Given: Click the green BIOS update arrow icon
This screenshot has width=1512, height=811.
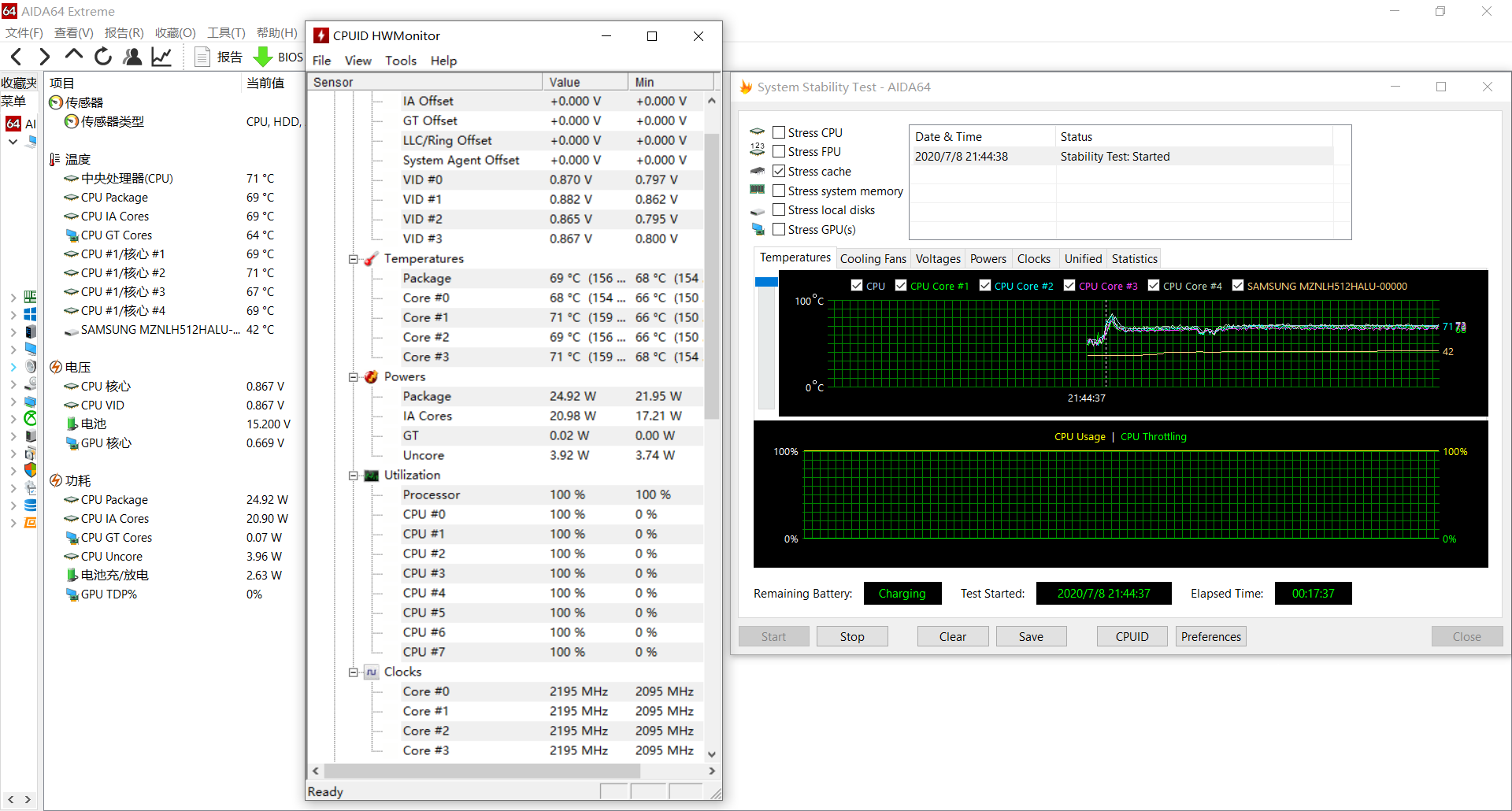Looking at the screenshot, I should [x=263, y=57].
